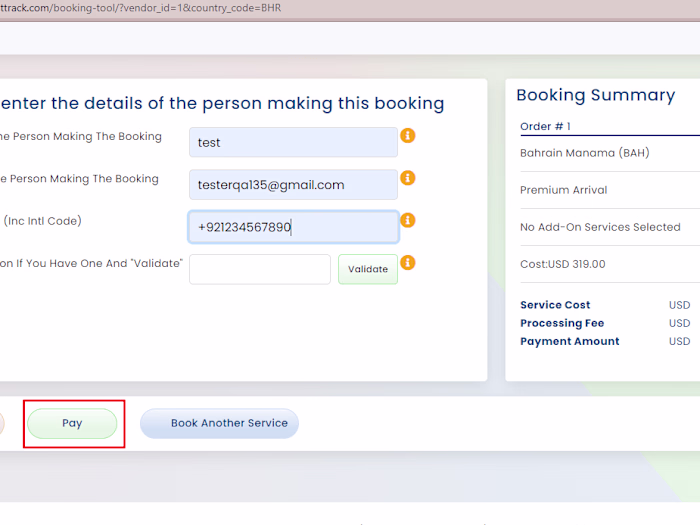Image resolution: width=700 pixels, height=525 pixels.
Task: Focus the email field with testerqa135@gmail.com
Action: pyautogui.click(x=293, y=184)
